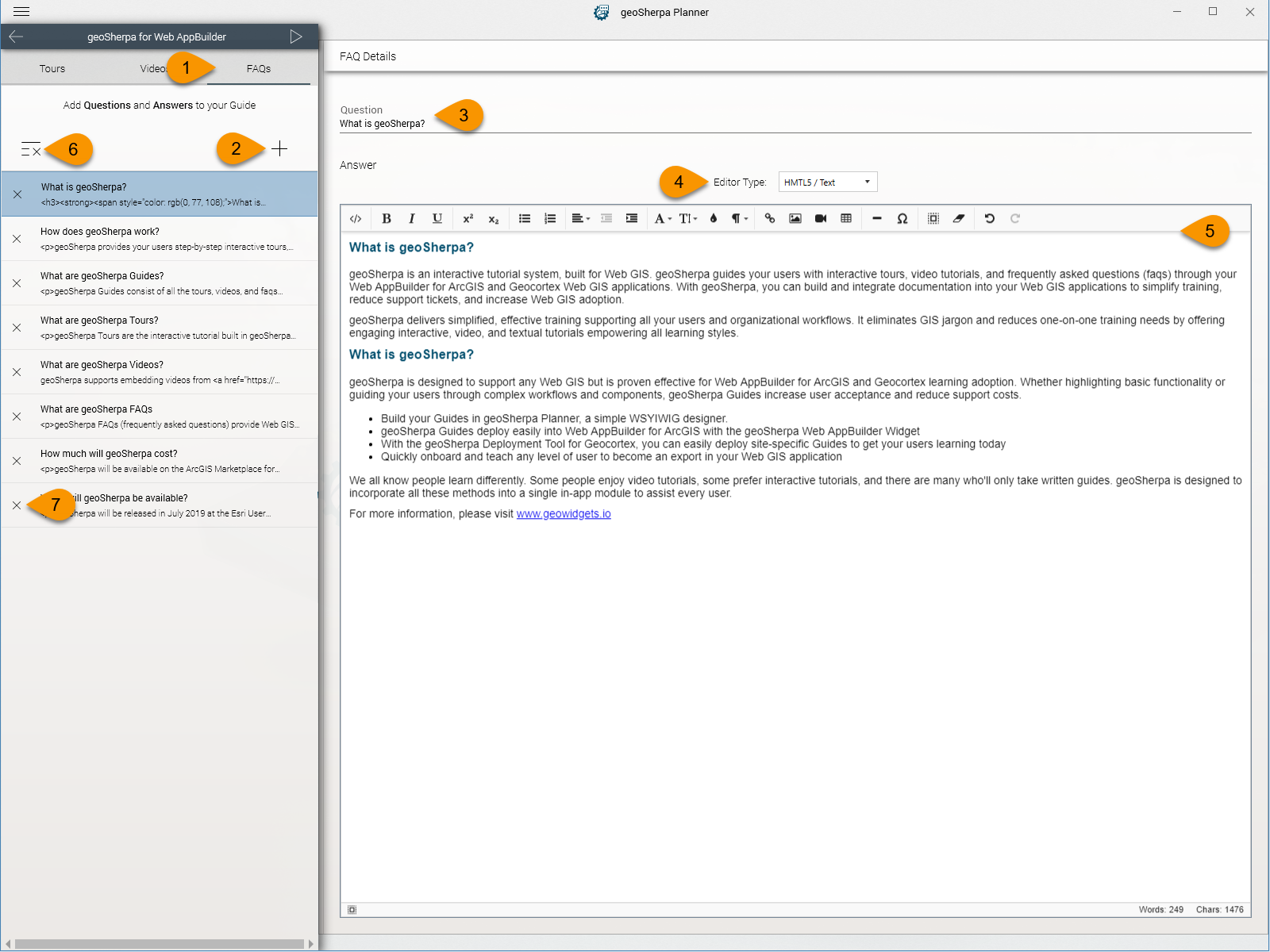Screen dimensions: 1270x952
Task: Open the hamburger menu
Action: tap(21, 12)
